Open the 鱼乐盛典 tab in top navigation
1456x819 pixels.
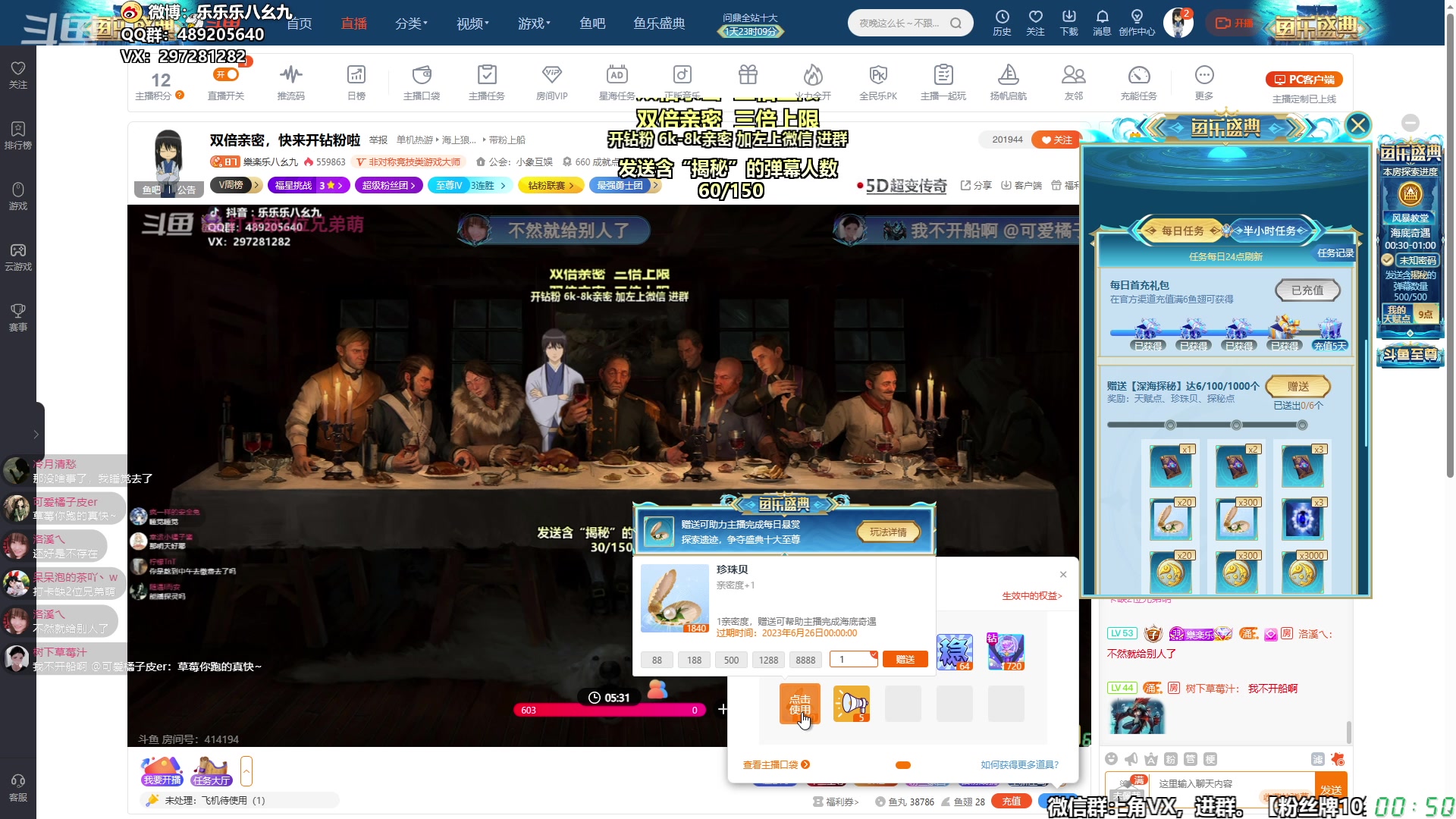click(x=659, y=24)
